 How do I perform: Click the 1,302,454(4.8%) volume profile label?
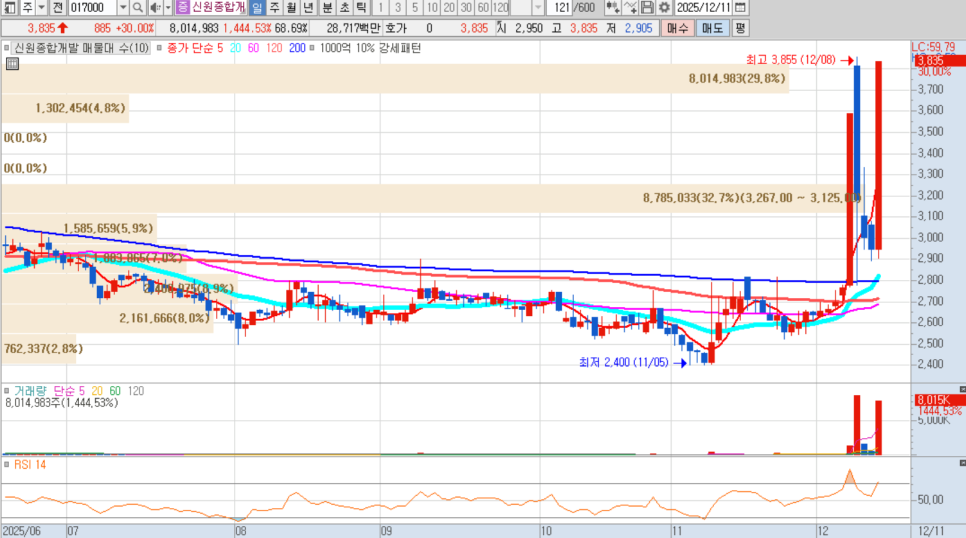(80, 108)
